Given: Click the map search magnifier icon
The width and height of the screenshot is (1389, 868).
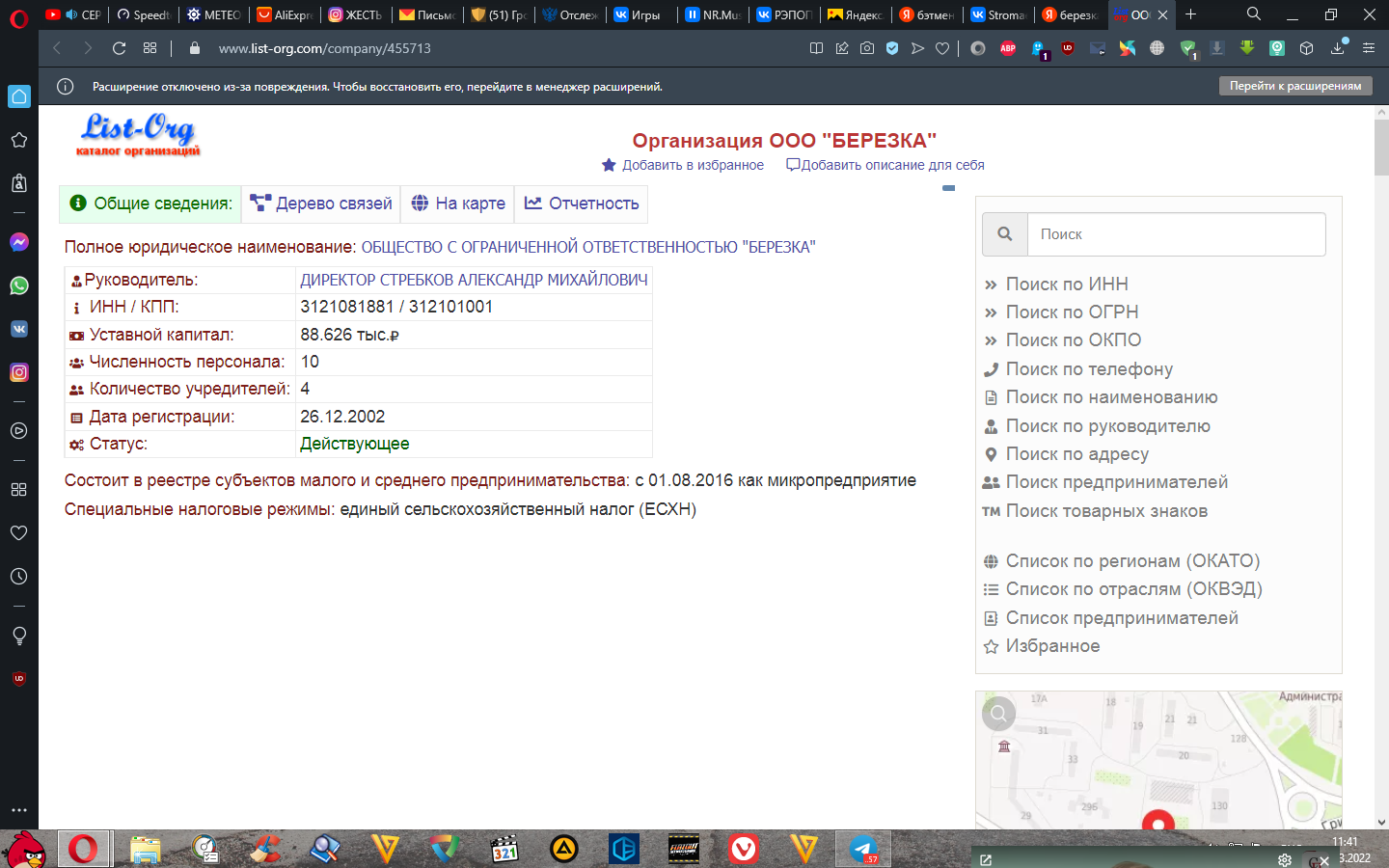Looking at the screenshot, I should click(998, 714).
